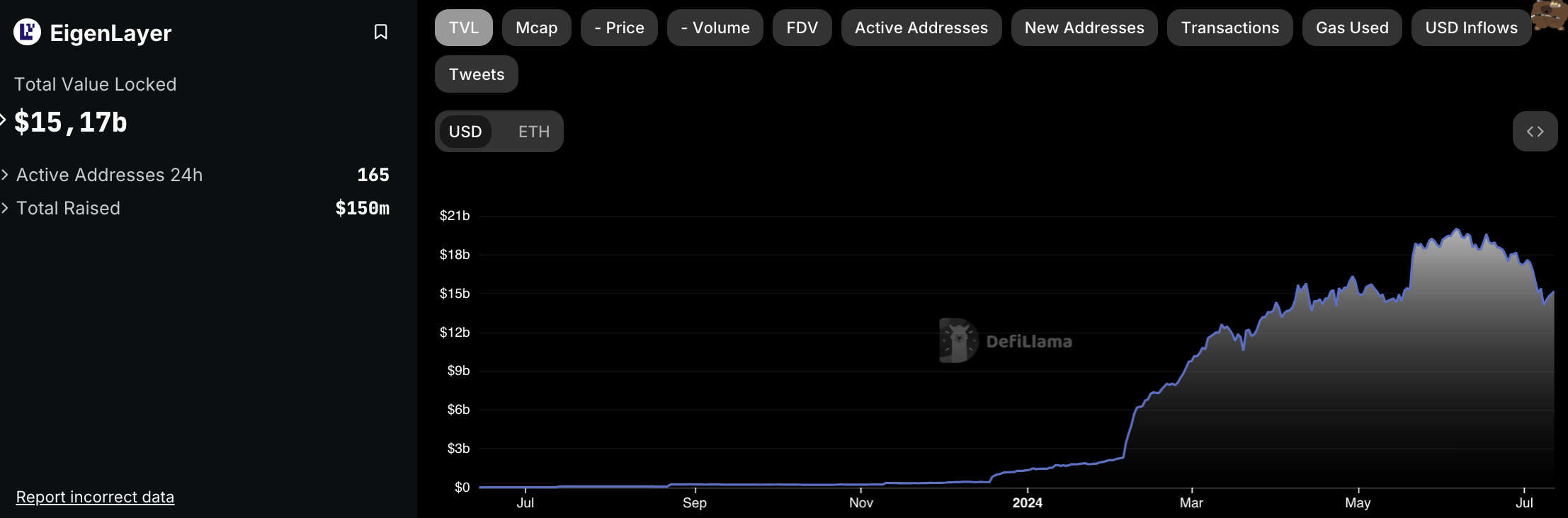Click the 2024 label on the time axis
Screen dimensions: 1568x518
click(1027, 502)
